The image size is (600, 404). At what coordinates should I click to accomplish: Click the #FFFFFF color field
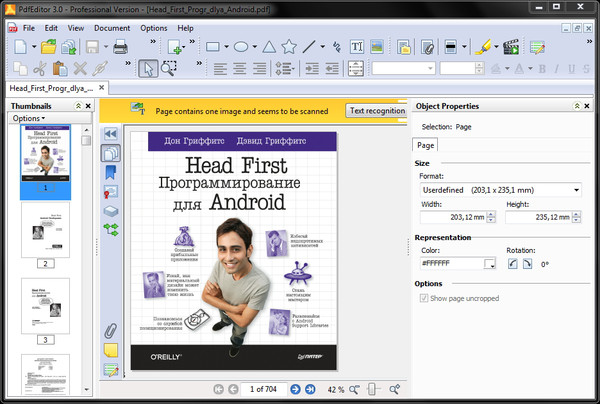[452, 264]
